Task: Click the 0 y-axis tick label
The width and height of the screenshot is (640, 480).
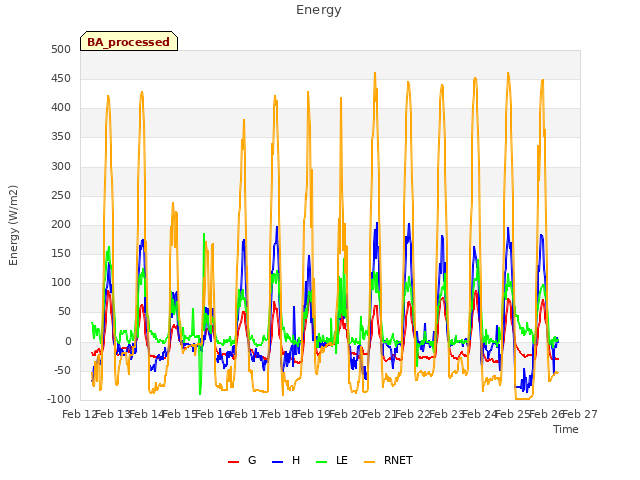Action: click(68, 341)
